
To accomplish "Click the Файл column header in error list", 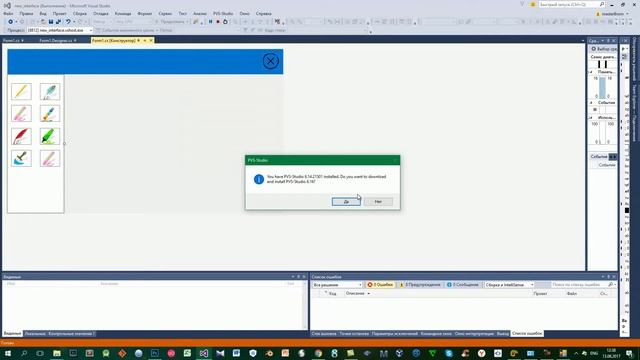I will (x=572, y=293).
